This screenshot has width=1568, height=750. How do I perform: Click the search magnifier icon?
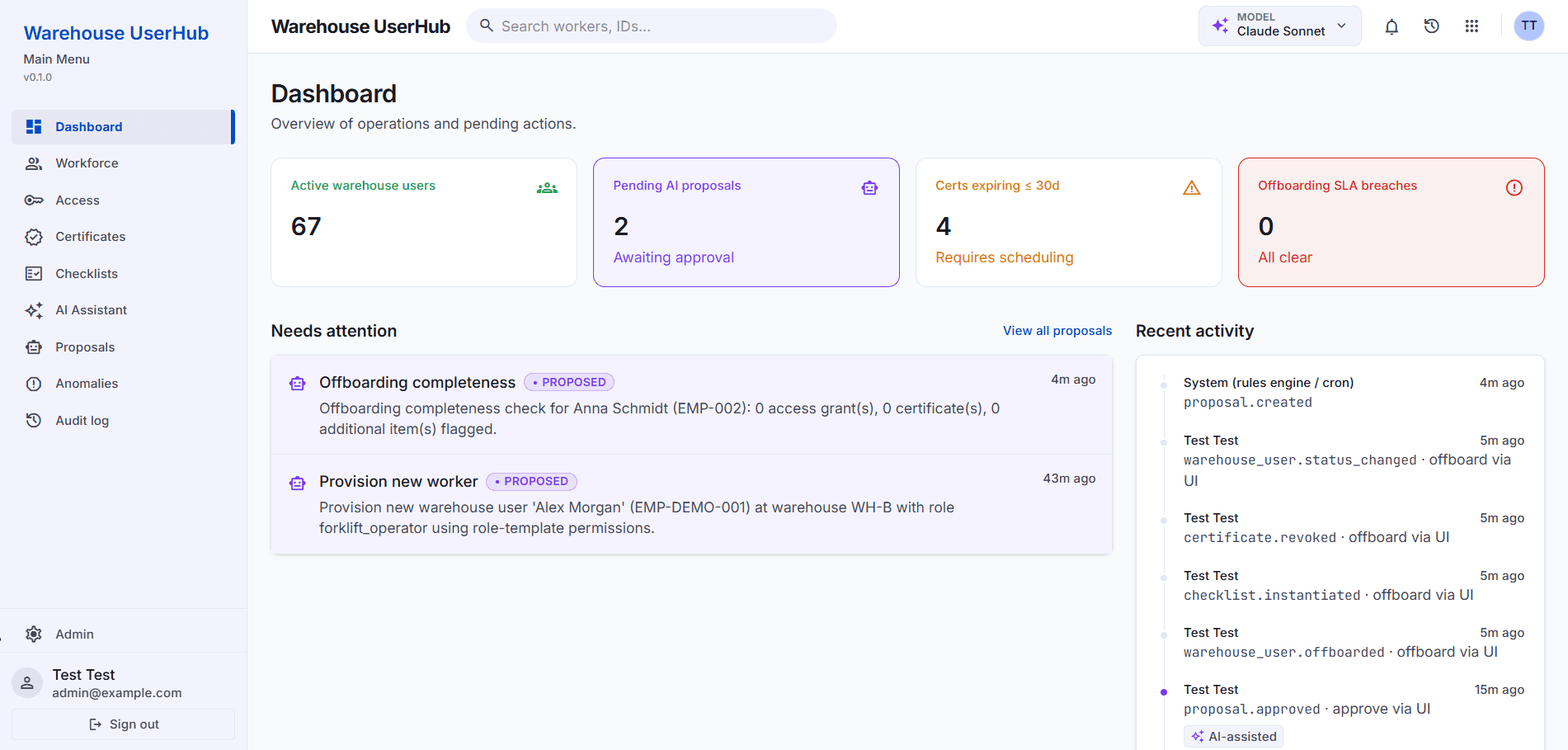point(487,26)
